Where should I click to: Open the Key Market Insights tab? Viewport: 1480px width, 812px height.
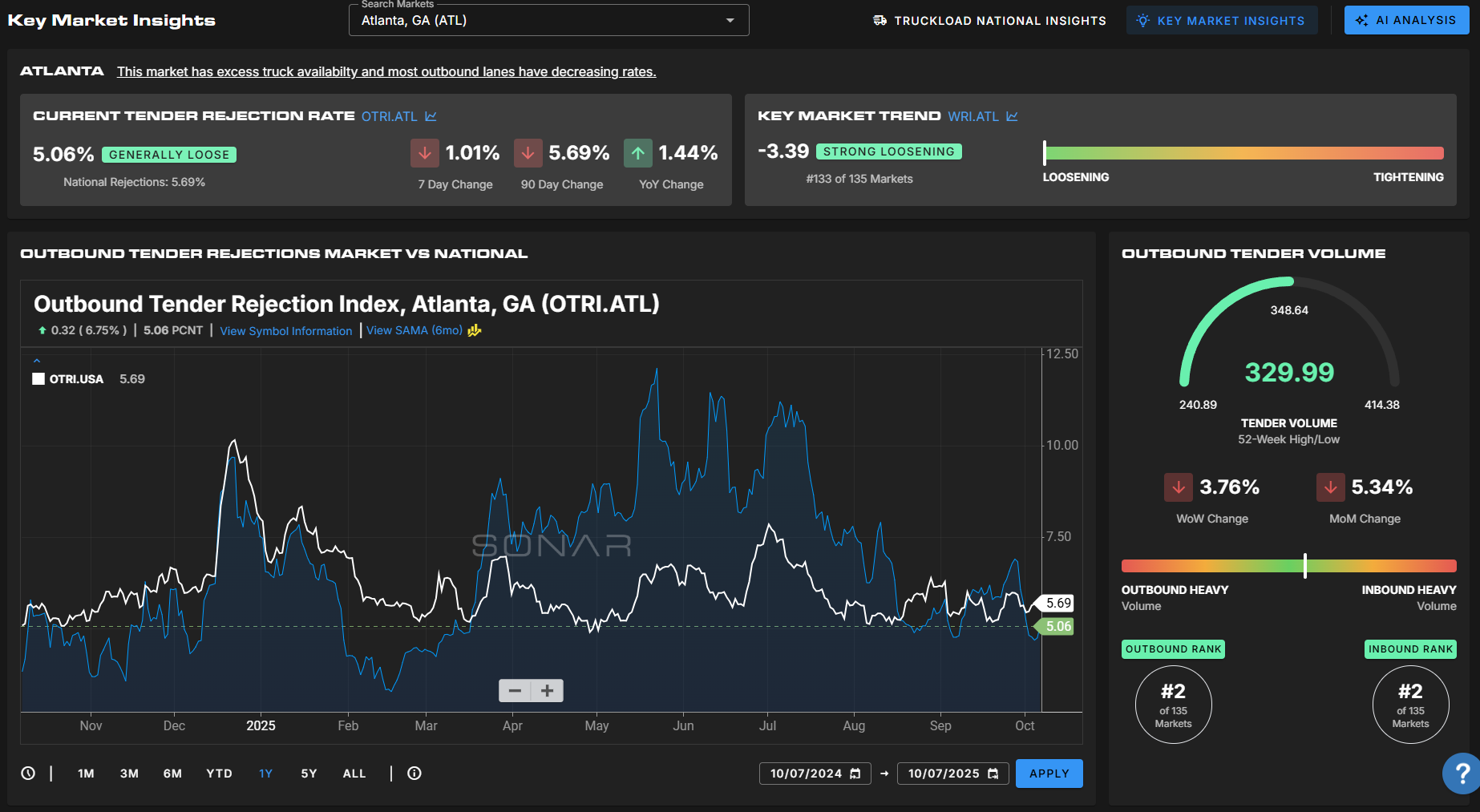pyautogui.click(x=1221, y=21)
